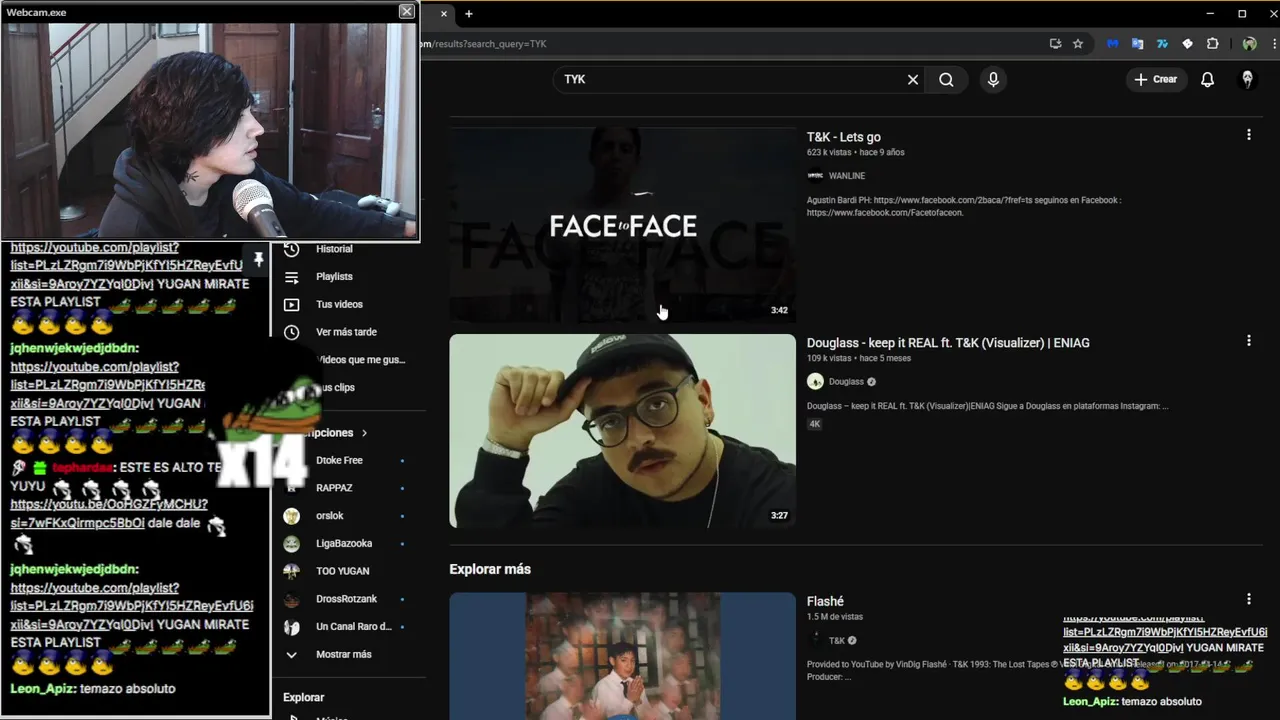This screenshot has width=1280, height=720.
Task: Open the Chrome extensions puzzle icon
Action: pyautogui.click(x=1213, y=44)
